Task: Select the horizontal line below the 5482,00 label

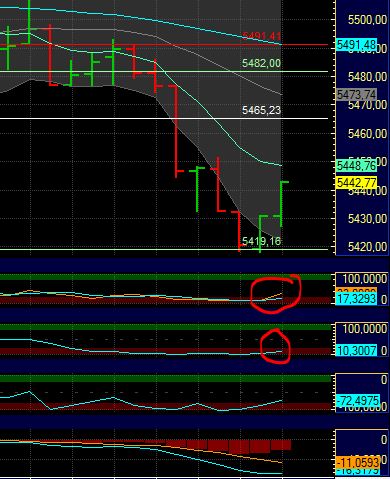Action: (x=164, y=71)
